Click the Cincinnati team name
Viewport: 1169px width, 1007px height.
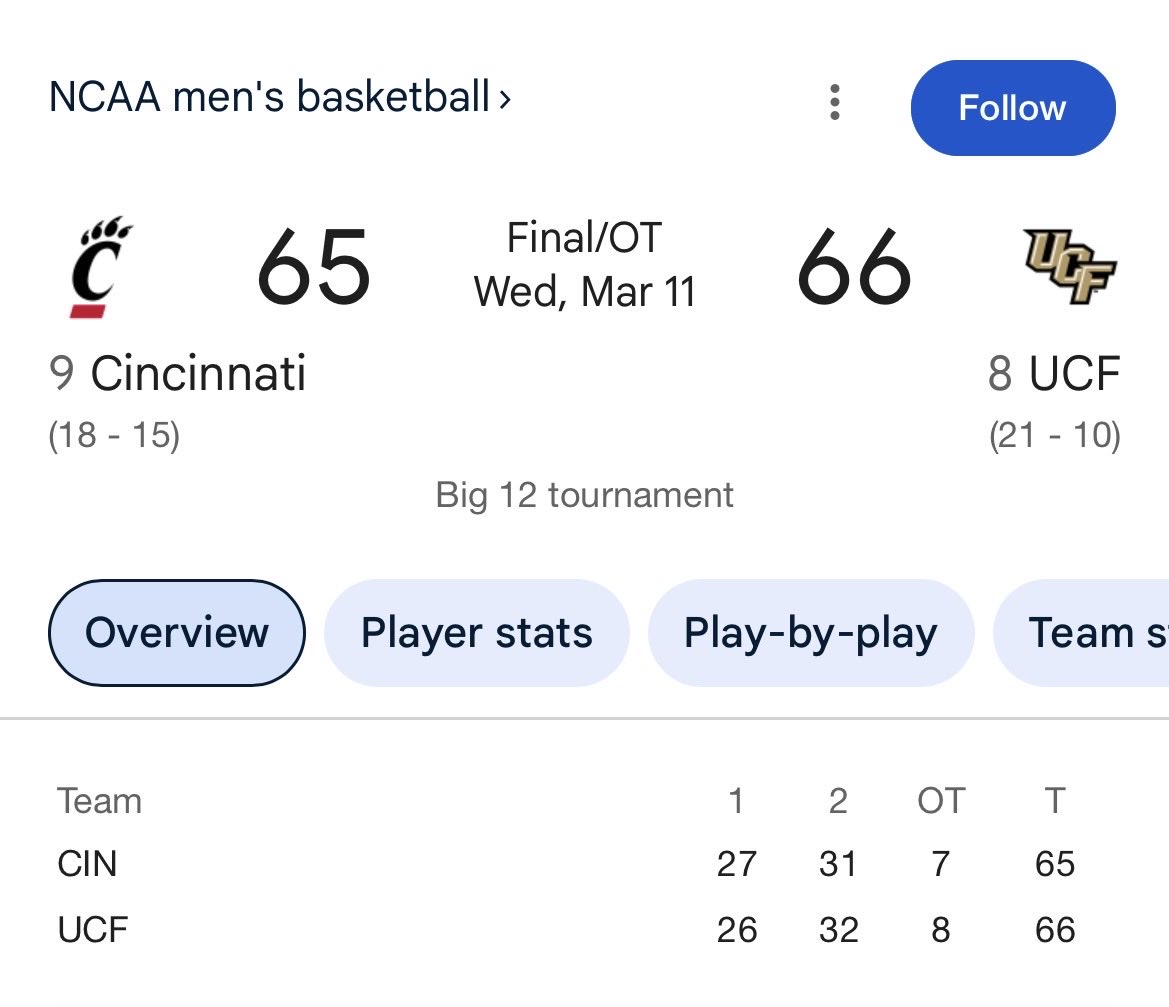pos(198,374)
